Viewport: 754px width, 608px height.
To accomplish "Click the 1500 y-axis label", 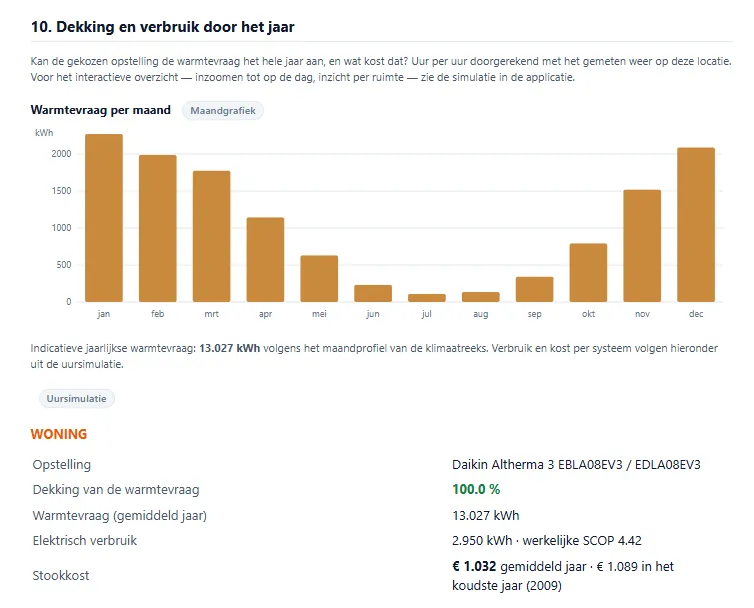I will [x=62, y=191].
